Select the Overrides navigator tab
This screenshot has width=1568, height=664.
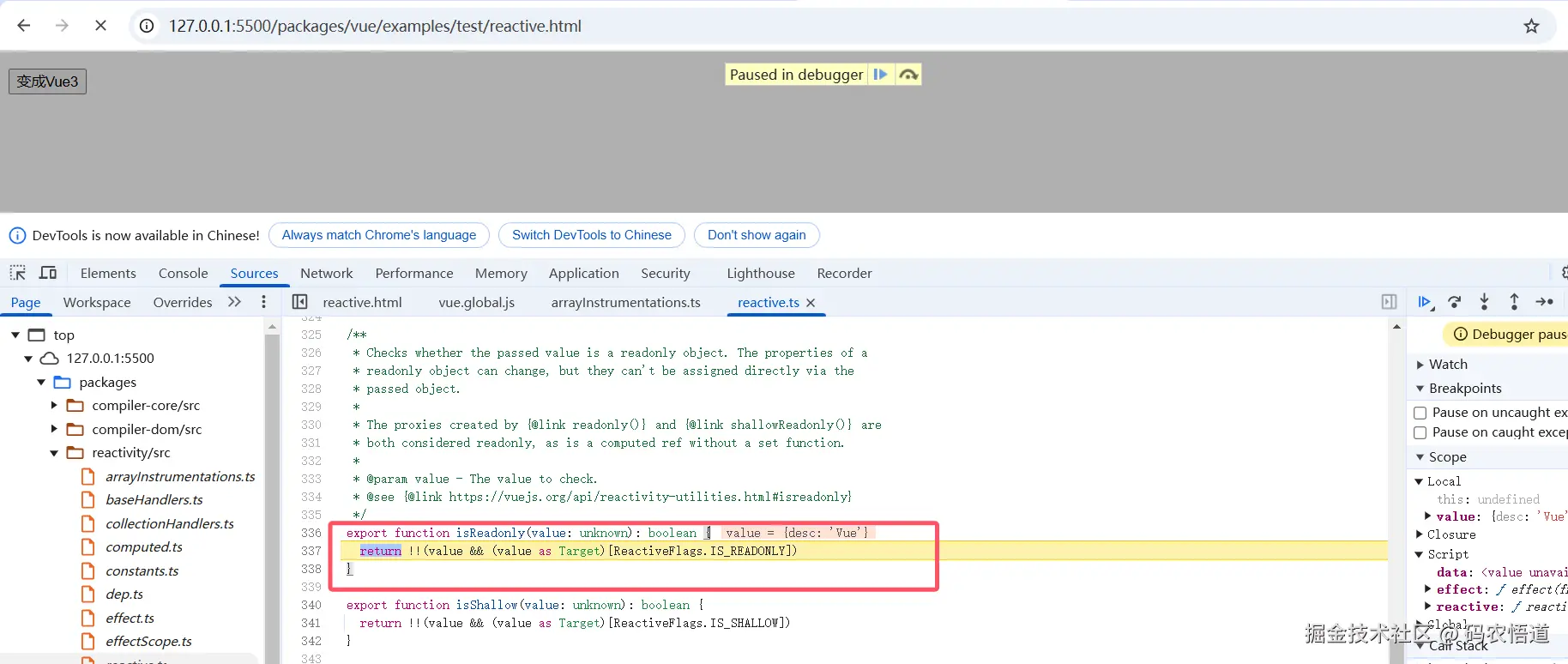click(183, 302)
